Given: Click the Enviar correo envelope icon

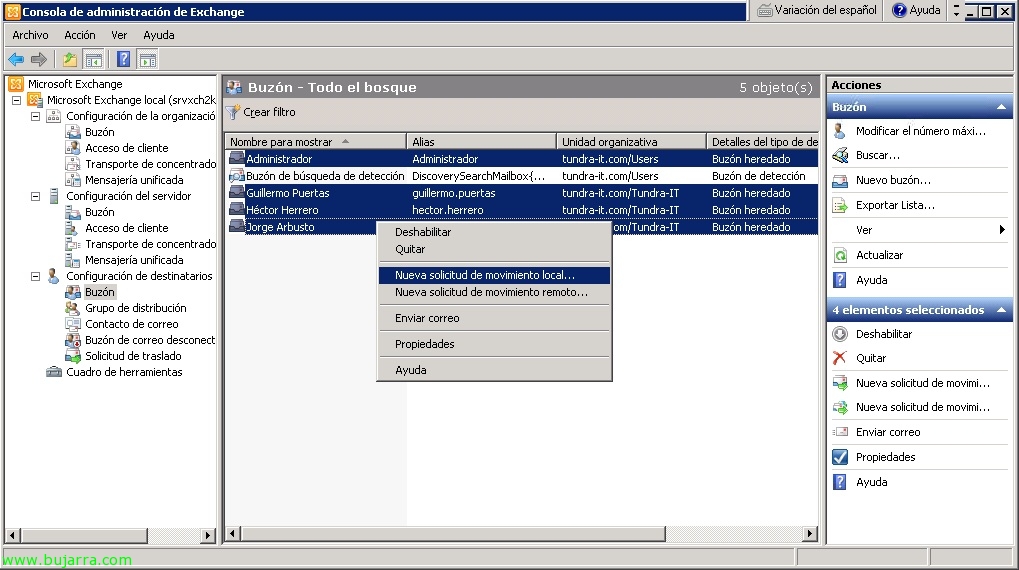Looking at the screenshot, I should (840, 432).
